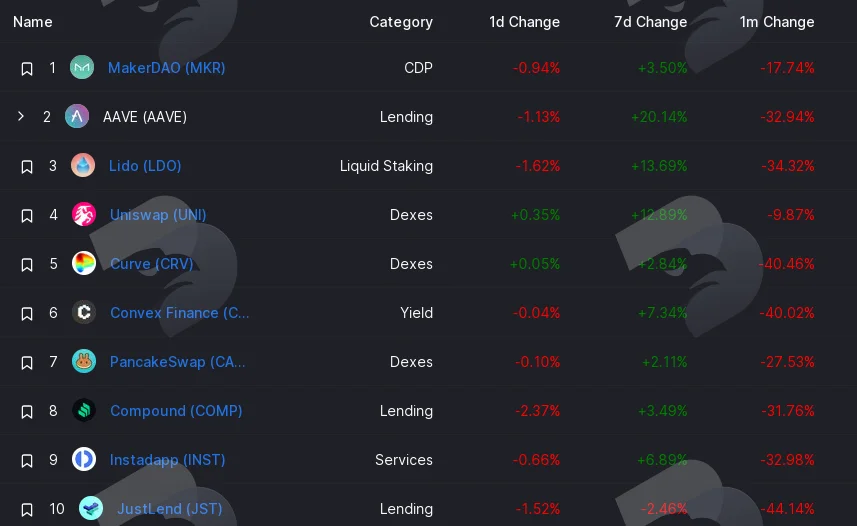Click the Curve rainbow logo icon
The width and height of the screenshot is (857, 526).
coord(84,263)
